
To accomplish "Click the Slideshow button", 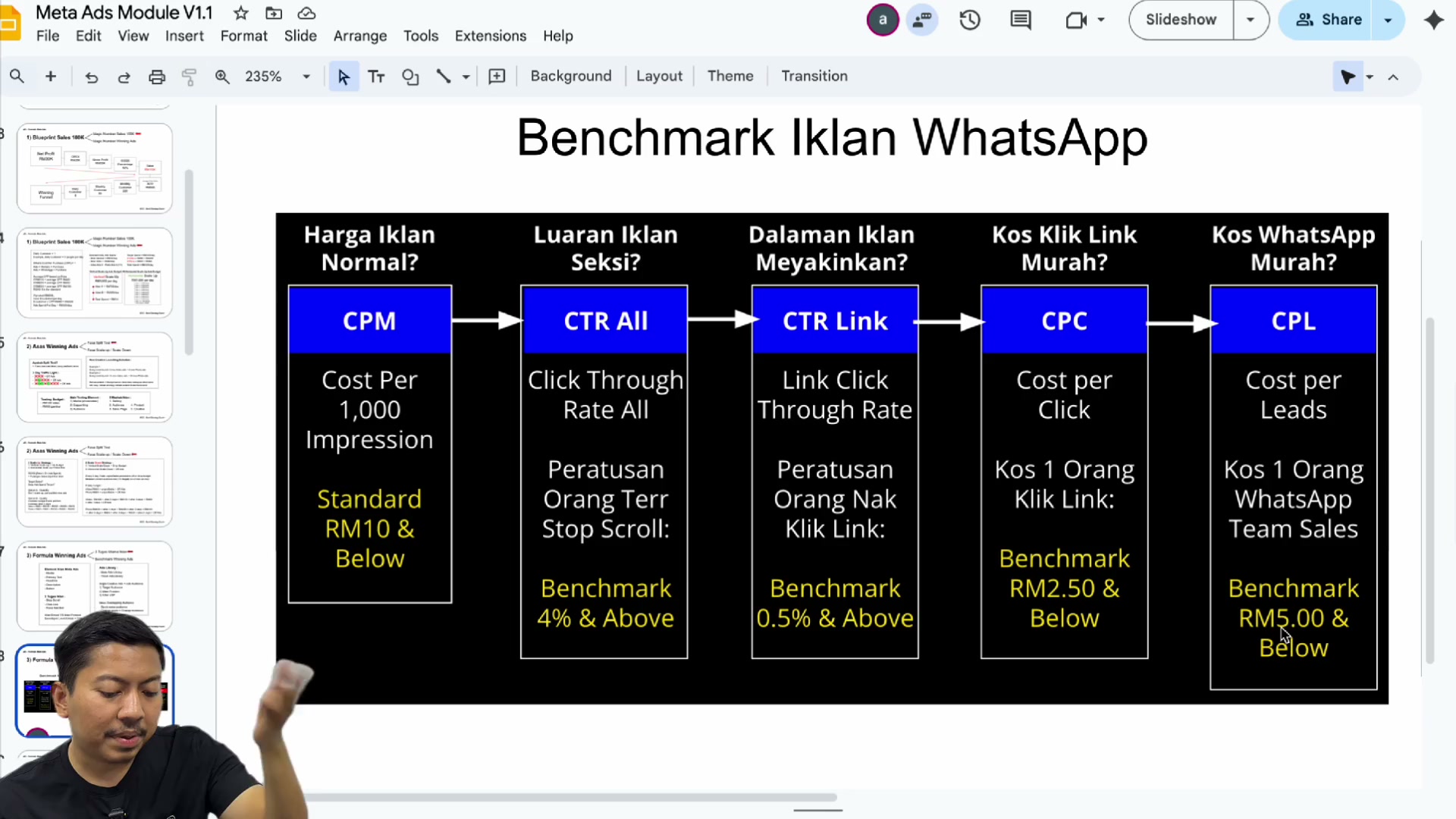I will tap(1181, 20).
